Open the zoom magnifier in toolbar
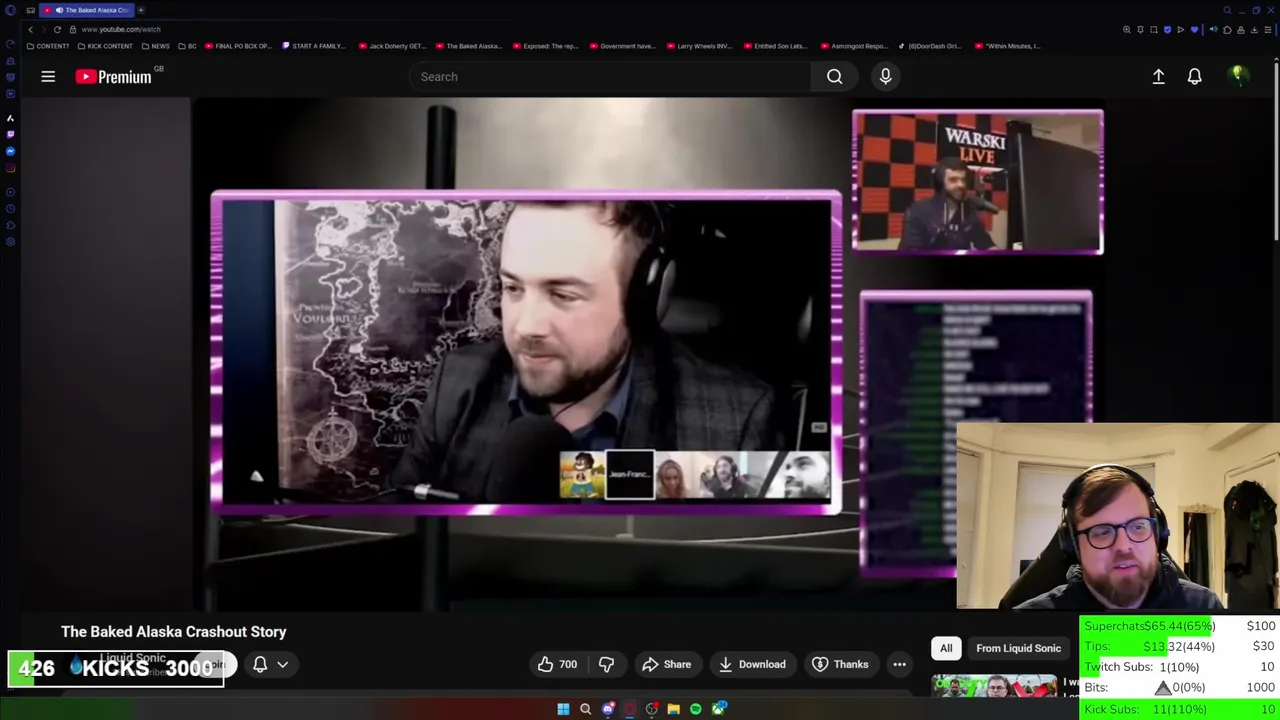1280x720 pixels. coord(1127,30)
